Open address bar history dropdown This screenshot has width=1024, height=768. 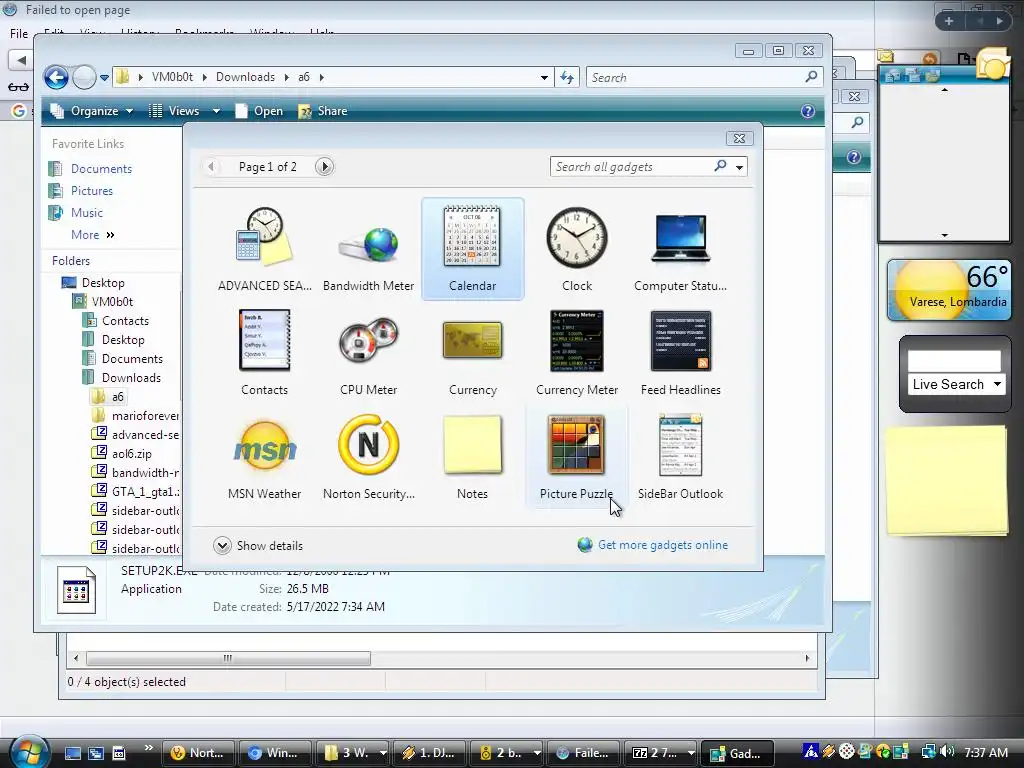[x=544, y=78]
